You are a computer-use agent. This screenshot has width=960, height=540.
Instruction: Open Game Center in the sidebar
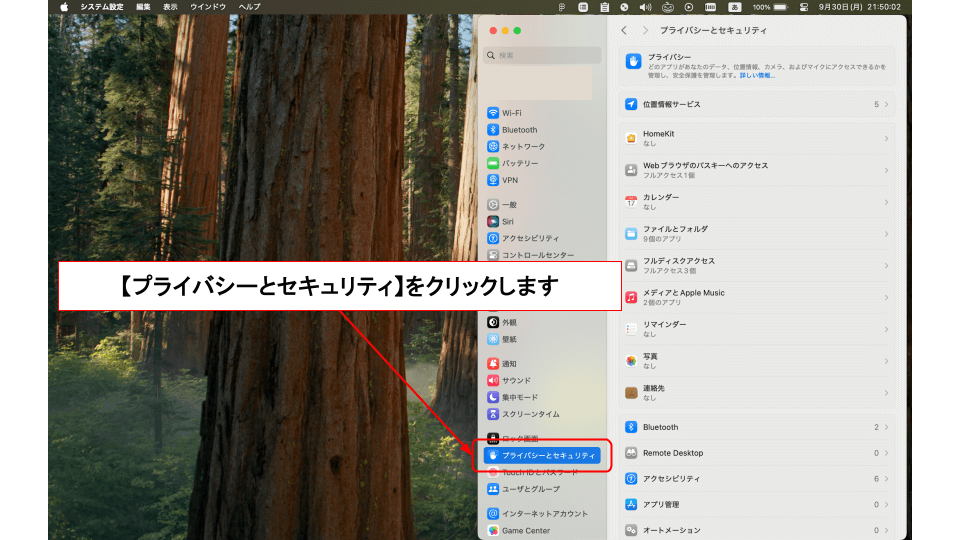[x=525, y=530]
